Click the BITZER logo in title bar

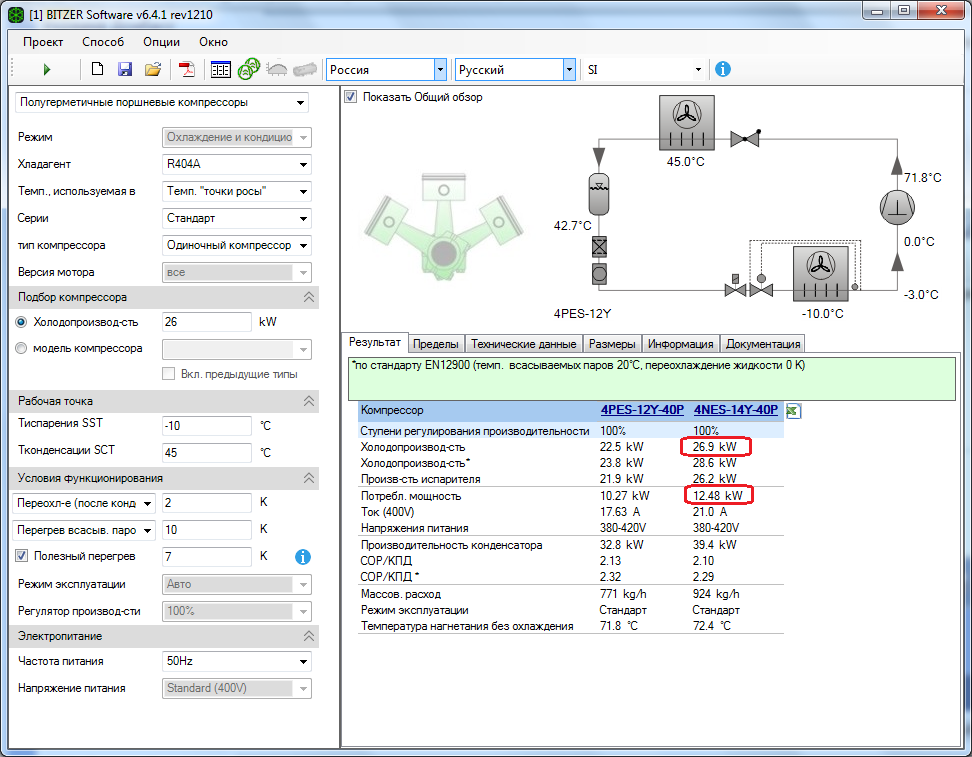tap(16, 14)
